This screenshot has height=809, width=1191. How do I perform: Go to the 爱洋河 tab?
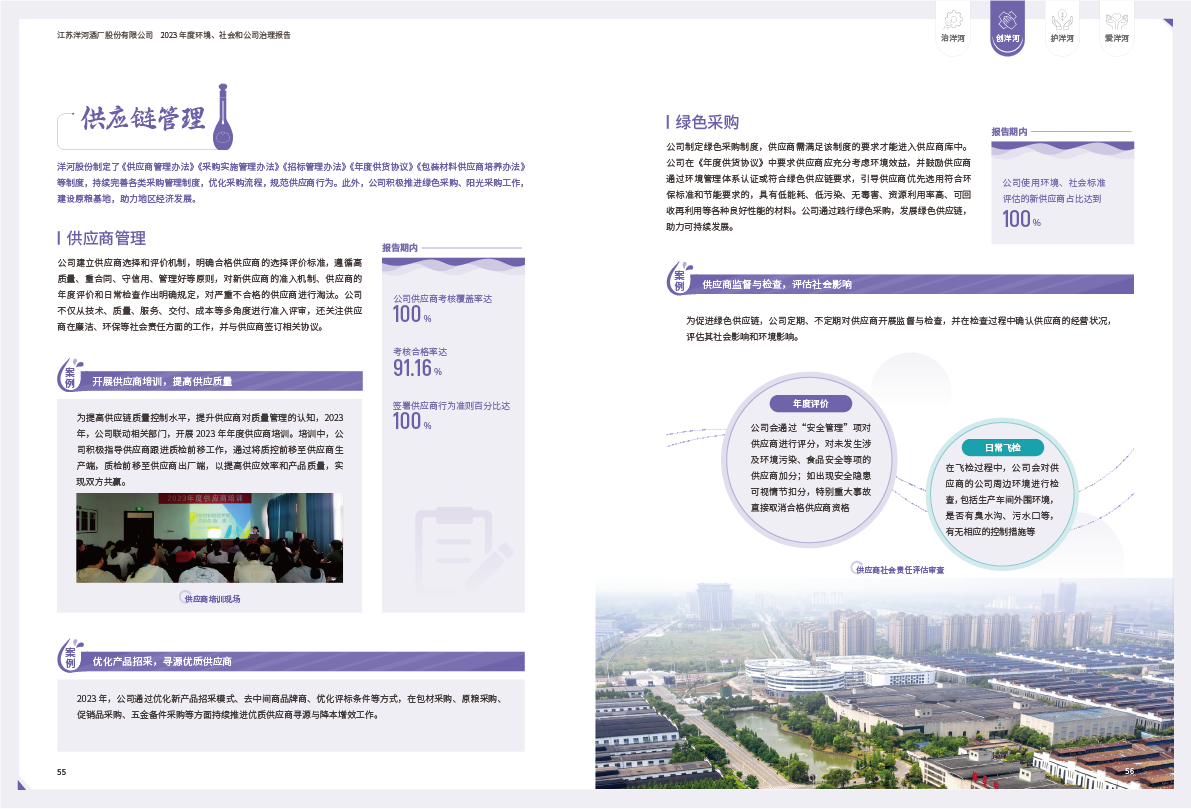[1116, 27]
